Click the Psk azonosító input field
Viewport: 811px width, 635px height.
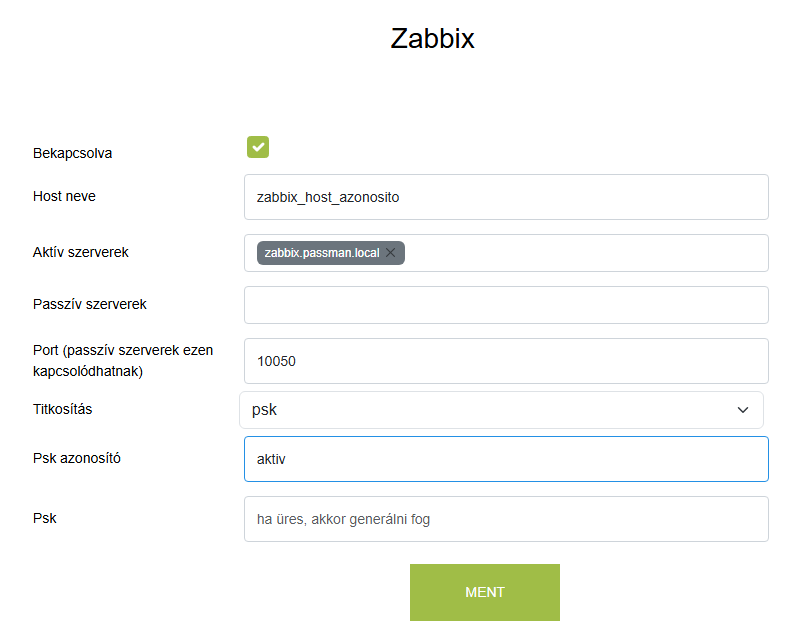click(506, 459)
